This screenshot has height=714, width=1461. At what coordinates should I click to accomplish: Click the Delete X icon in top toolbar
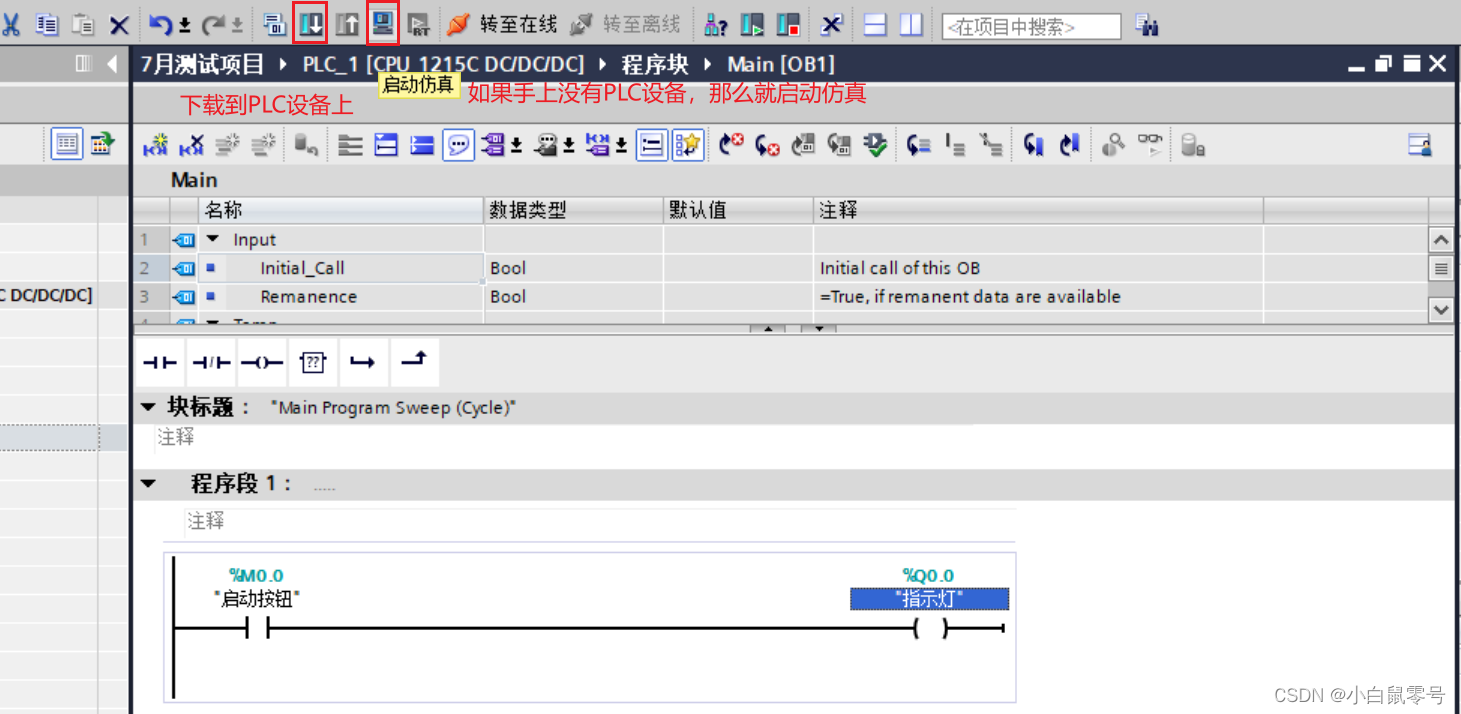(119, 26)
